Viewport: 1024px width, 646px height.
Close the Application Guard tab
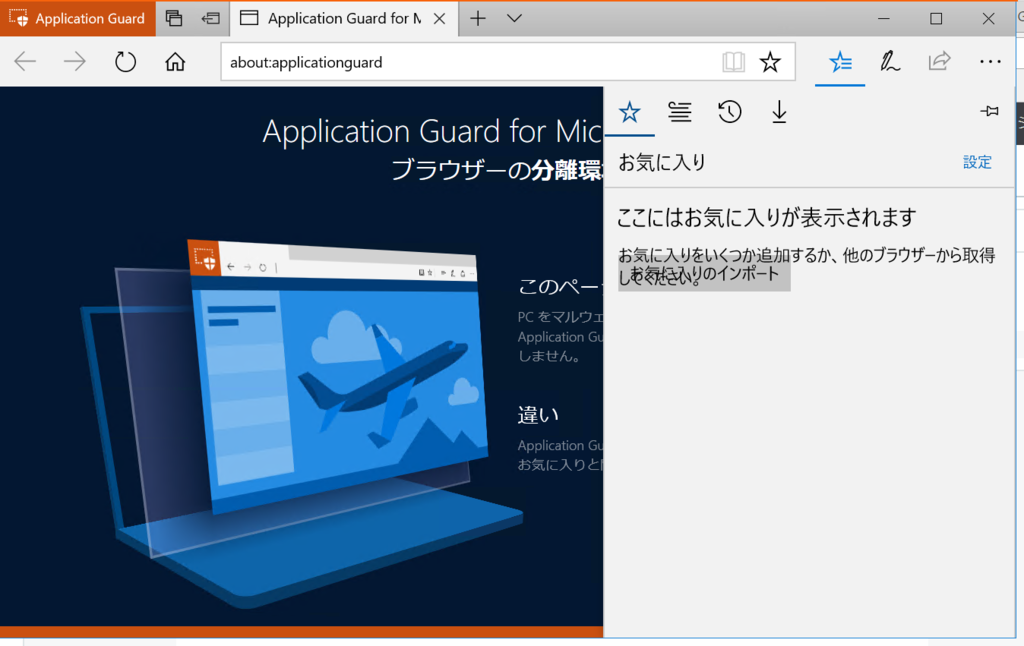click(x=440, y=18)
